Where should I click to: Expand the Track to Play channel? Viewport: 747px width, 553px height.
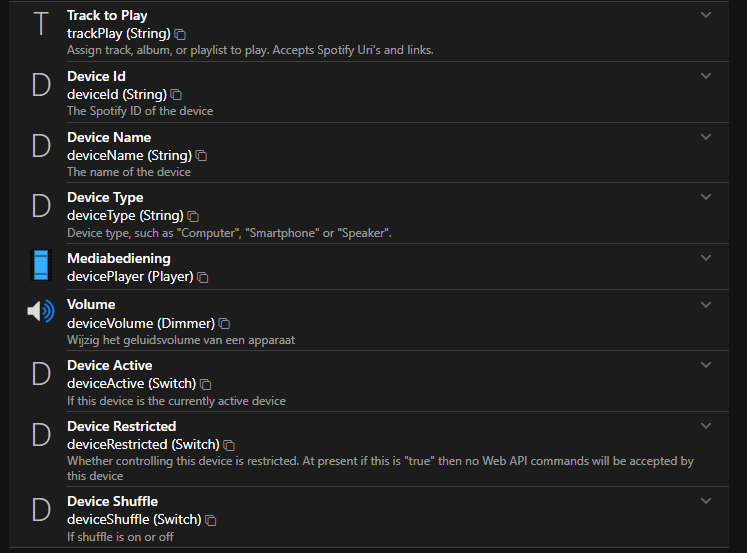tap(706, 15)
